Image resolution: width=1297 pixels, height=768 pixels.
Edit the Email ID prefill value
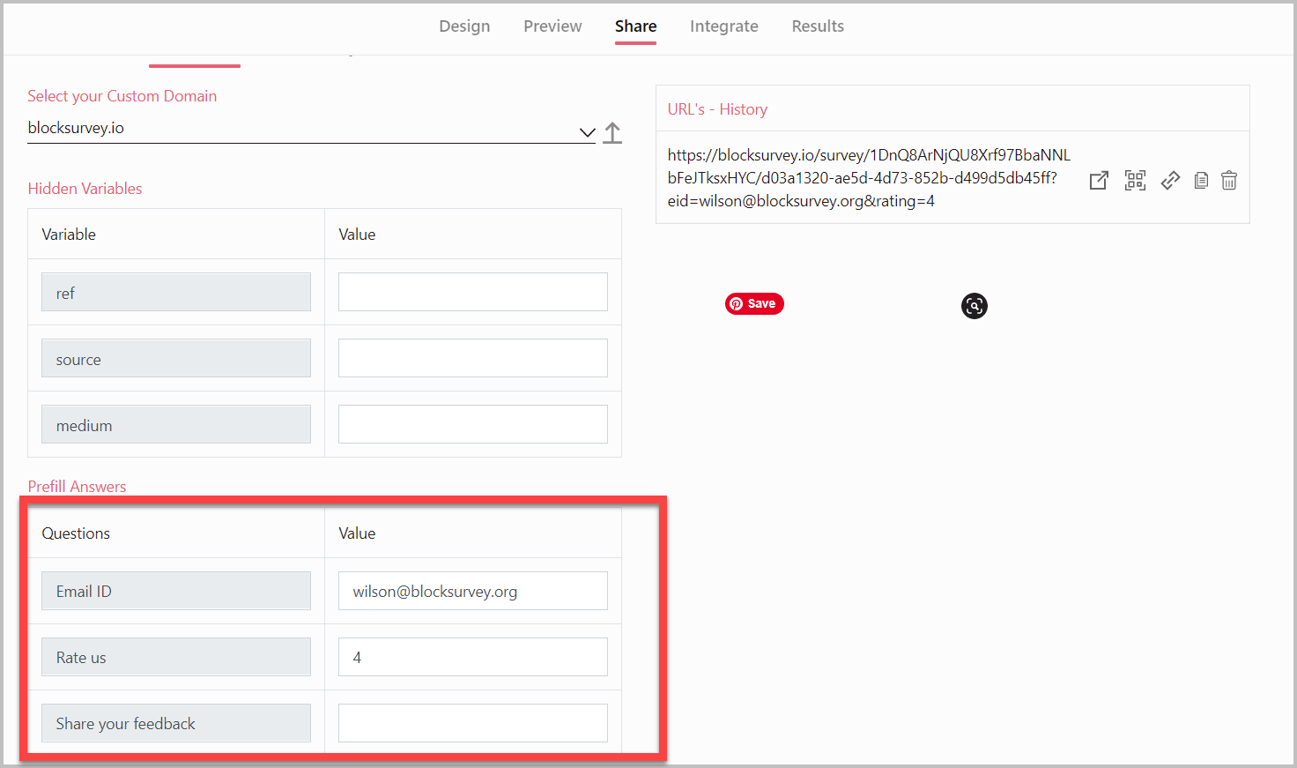pos(473,590)
